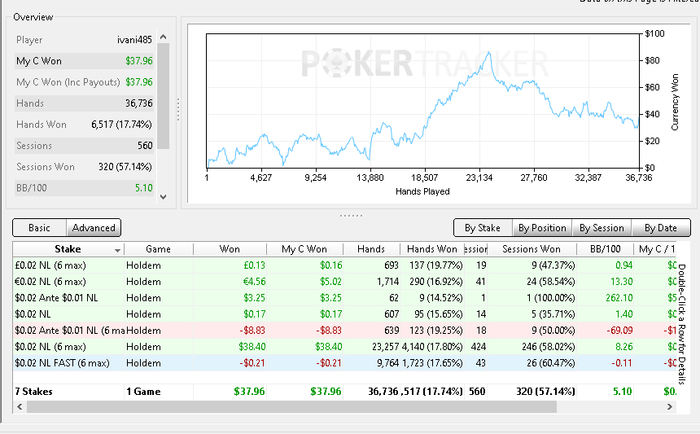Select the $0.02 NL stake row

(345, 314)
